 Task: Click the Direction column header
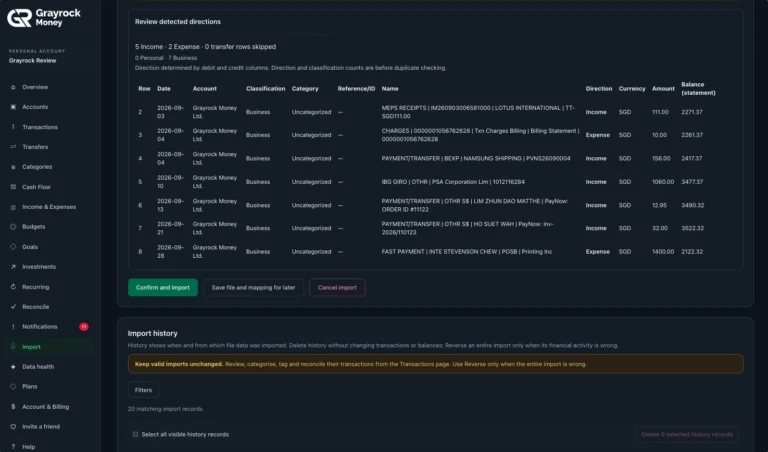599,89
